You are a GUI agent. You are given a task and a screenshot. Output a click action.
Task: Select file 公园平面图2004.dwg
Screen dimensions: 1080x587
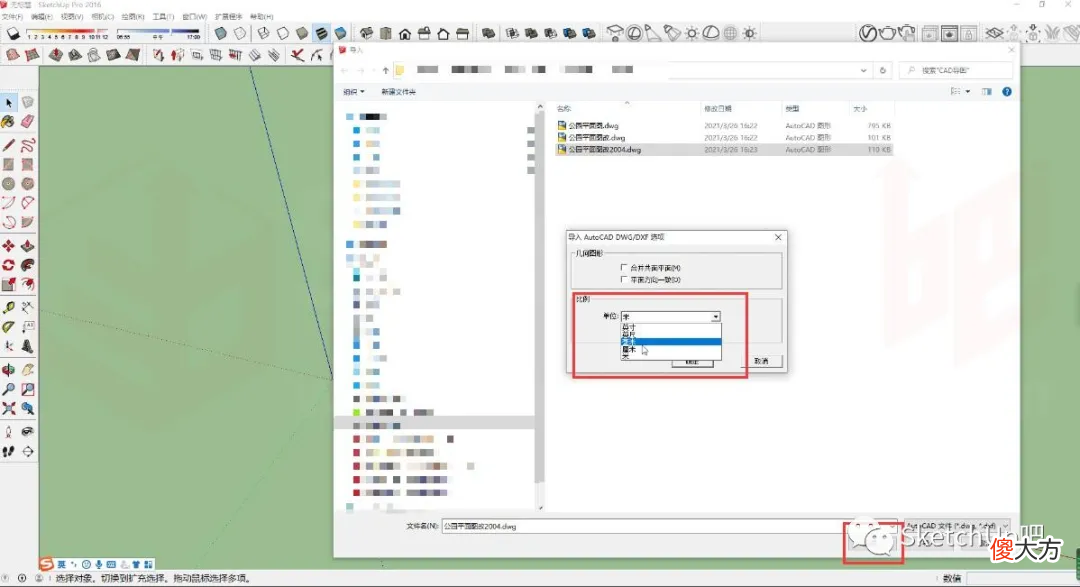coord(723,150)
